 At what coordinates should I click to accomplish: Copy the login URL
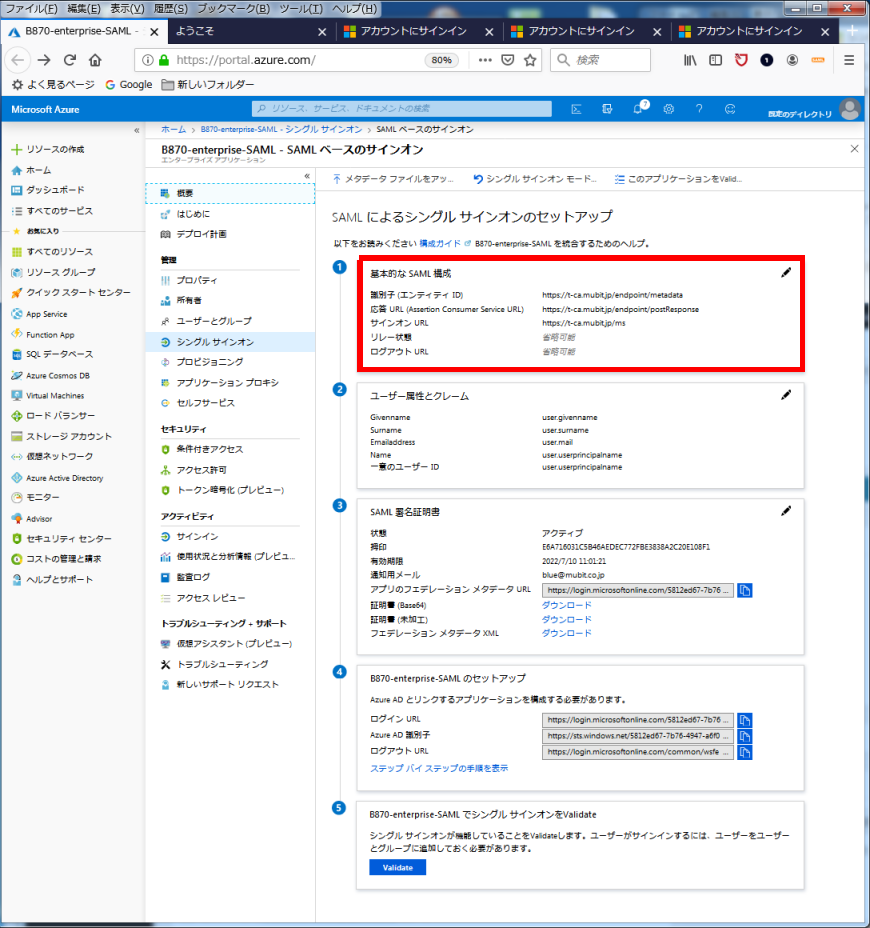tap(745, 720)
